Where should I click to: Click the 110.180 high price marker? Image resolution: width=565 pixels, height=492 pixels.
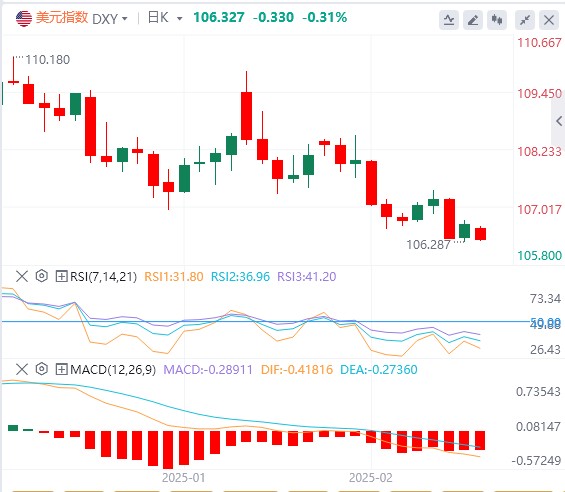[48, 60]
